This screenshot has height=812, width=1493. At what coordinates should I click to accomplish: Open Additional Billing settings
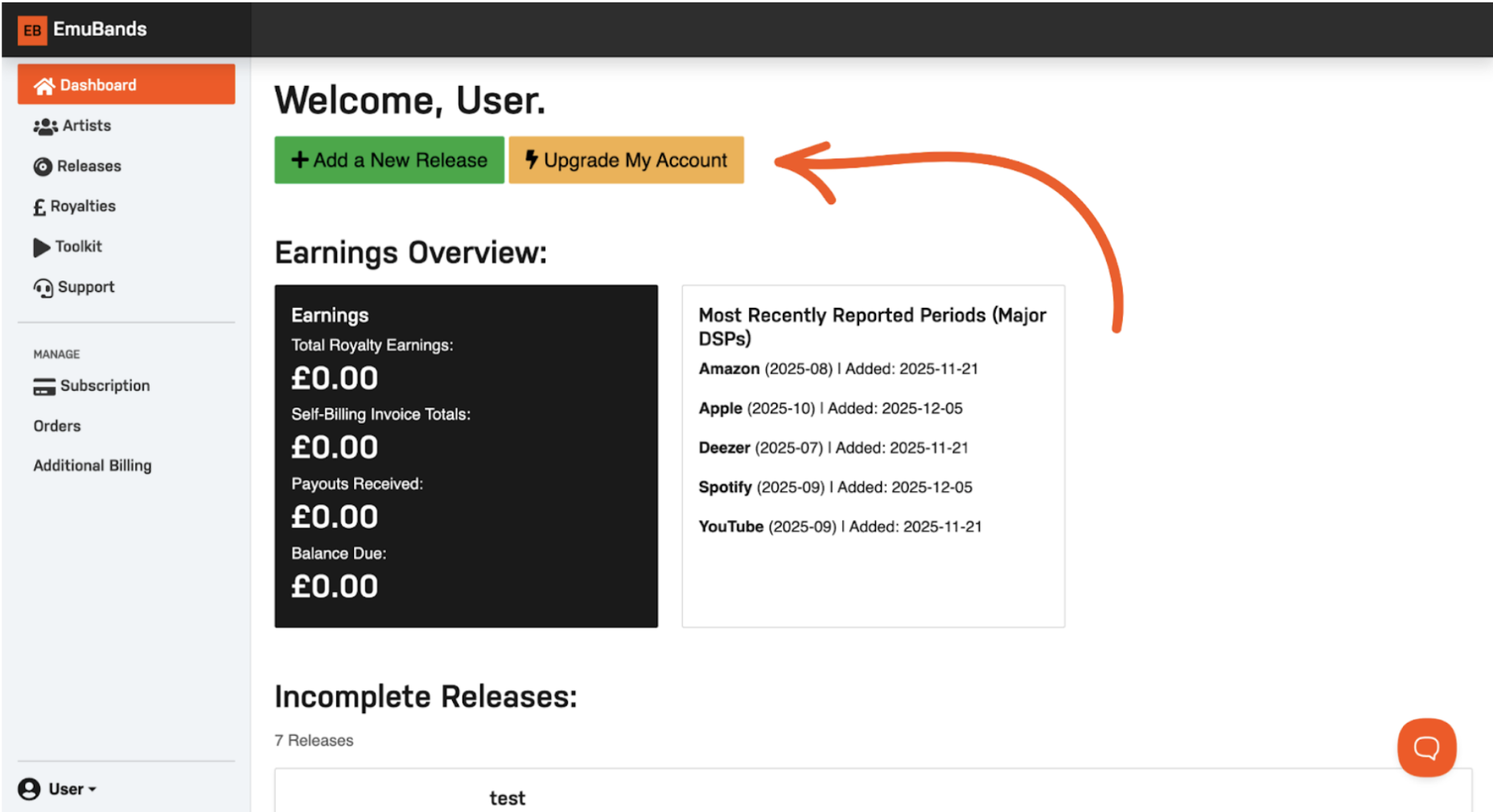pos(92,465)
